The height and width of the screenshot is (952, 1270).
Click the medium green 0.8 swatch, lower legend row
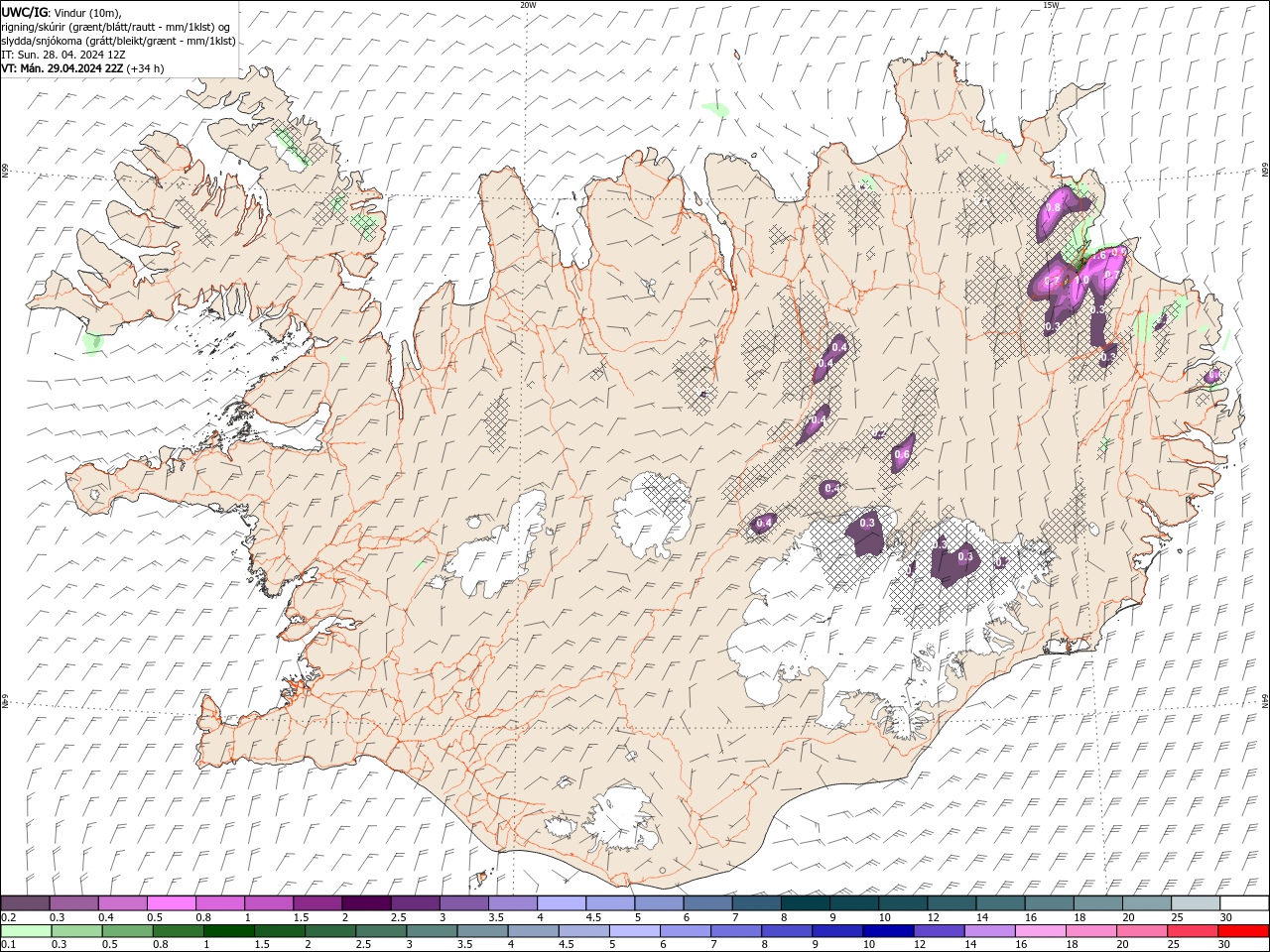pyautogui.click(x=178, y=931)
